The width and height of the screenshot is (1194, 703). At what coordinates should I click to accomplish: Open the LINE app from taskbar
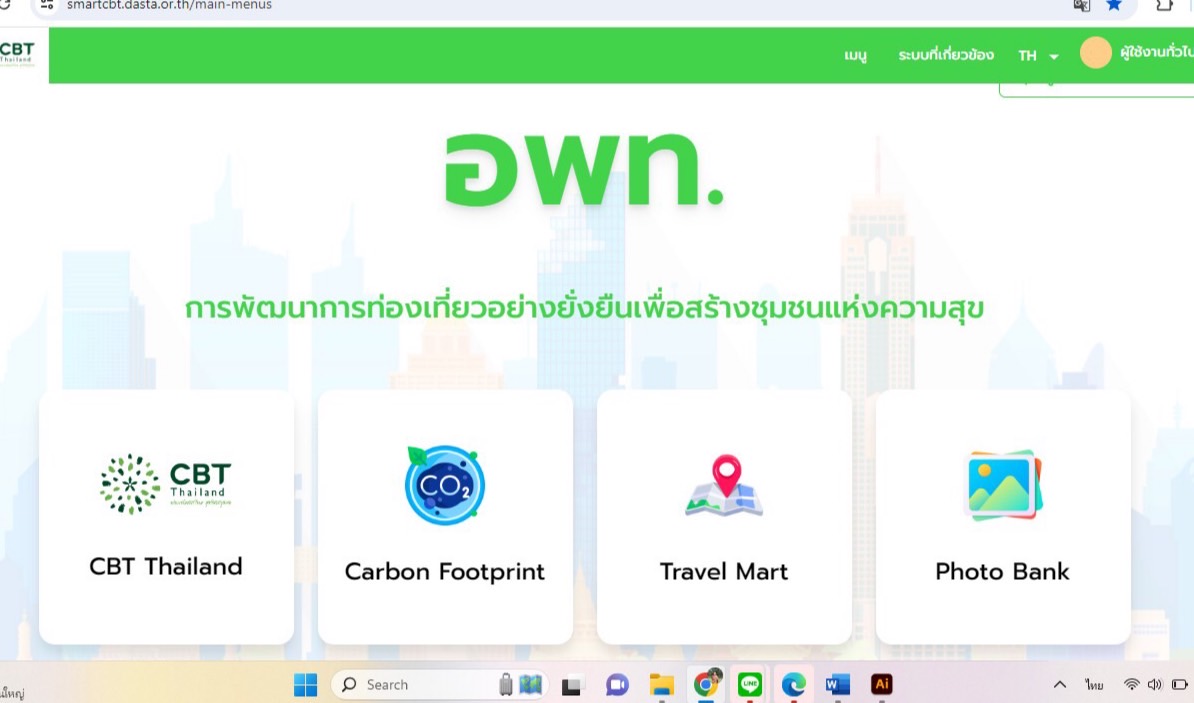(x=749, y=685)
